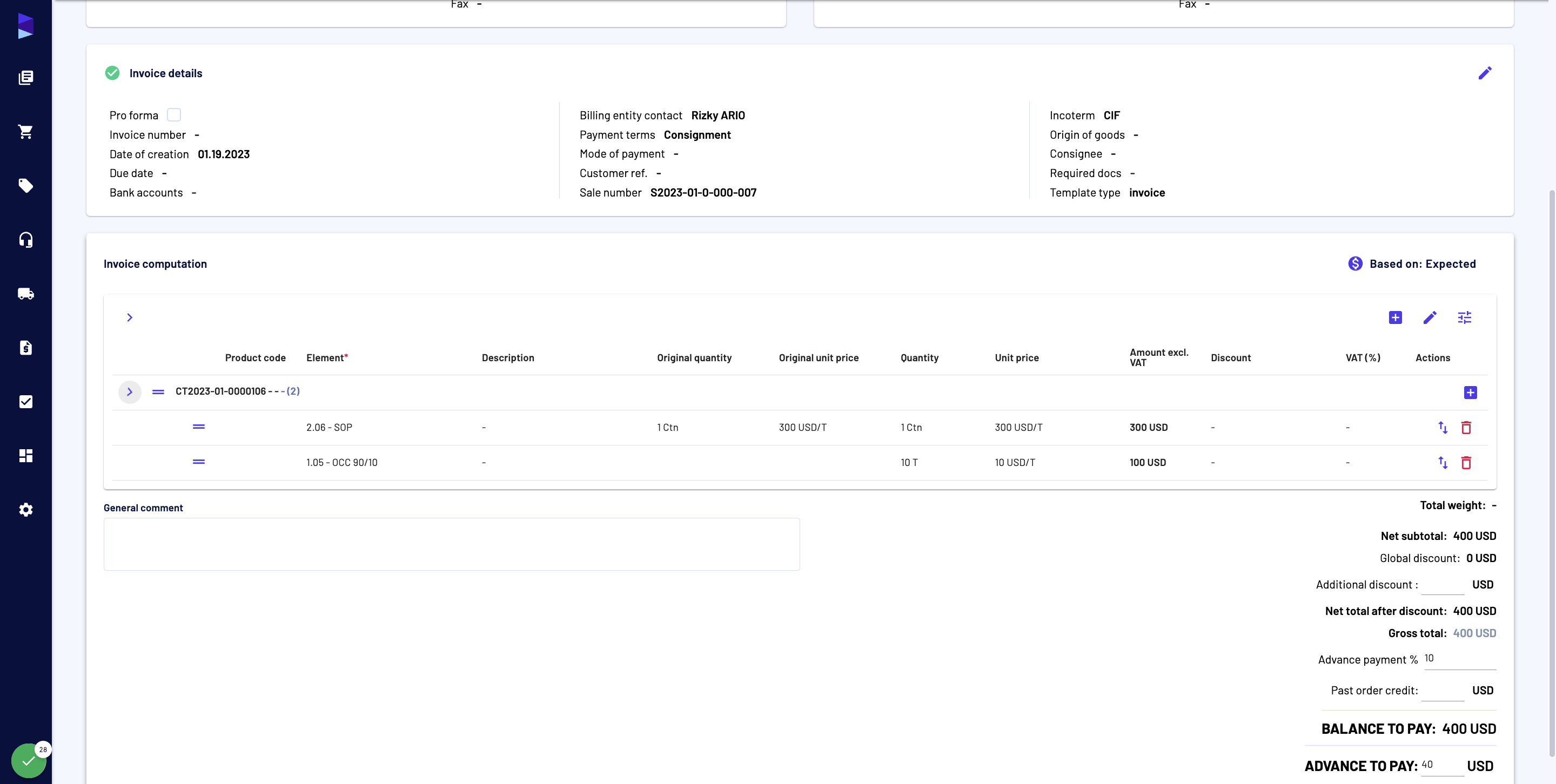Add element to CT2023-01-0000106 with plus icon
Image resolution: width=1556 pixels, height=784 pixels.
pyautogui.click(x=1470, y=393)
